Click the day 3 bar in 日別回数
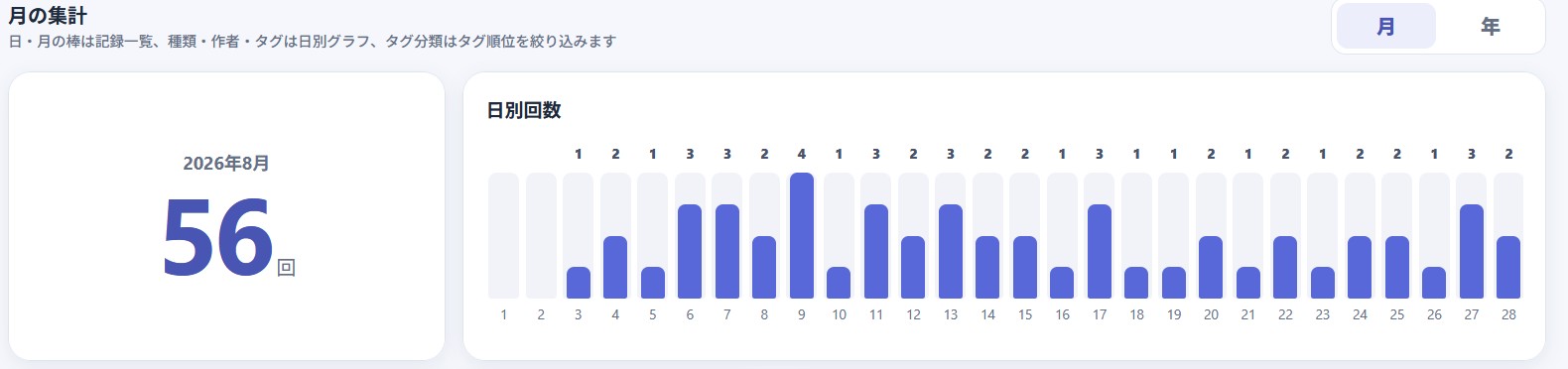Screen dimensions: 1568x369 pyautogui.click(x=579, y=235)
